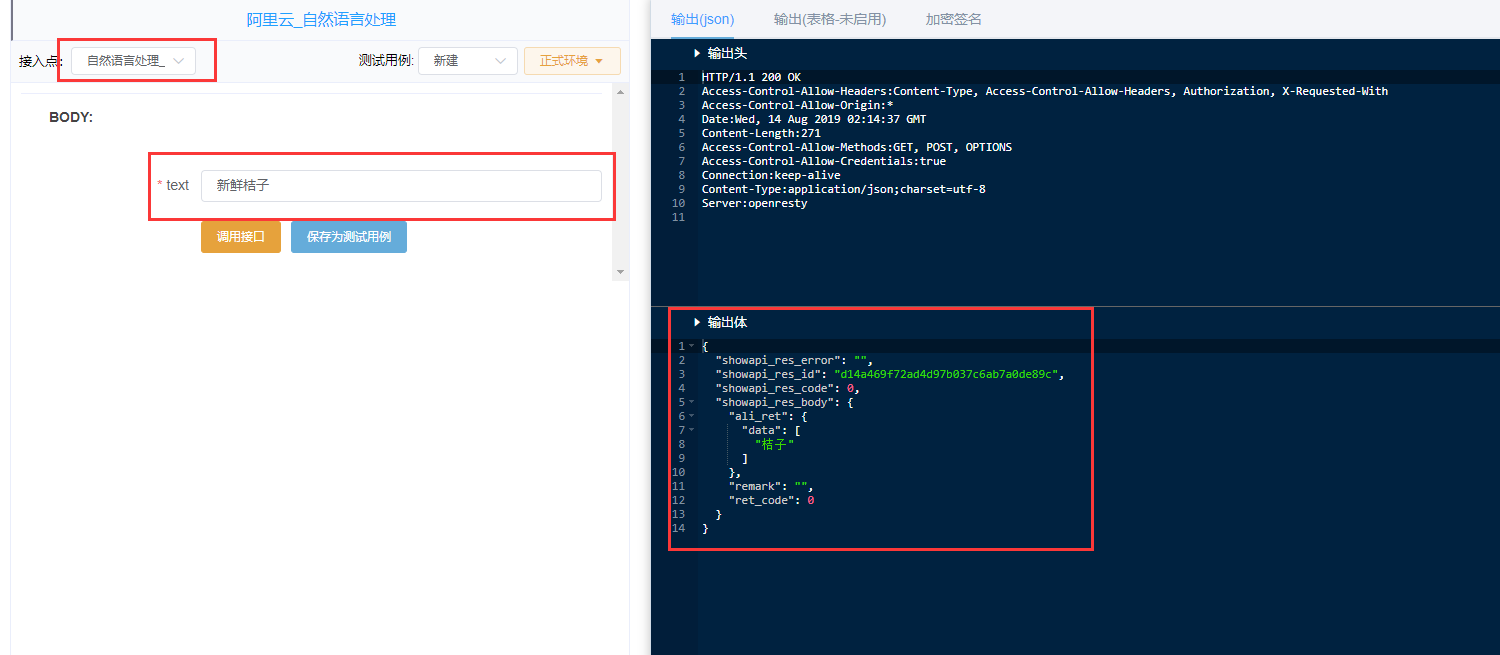Fold the JSON root object at line 1

[x=691, y=346]
